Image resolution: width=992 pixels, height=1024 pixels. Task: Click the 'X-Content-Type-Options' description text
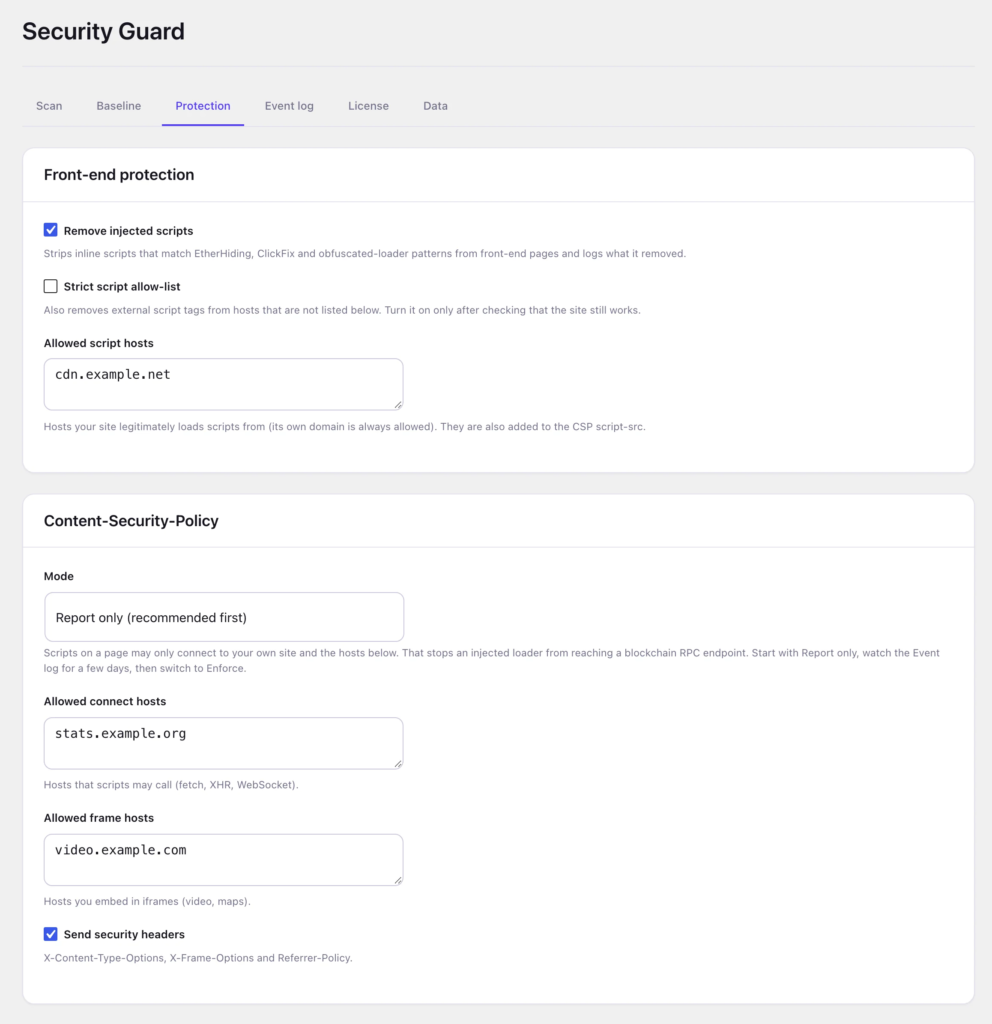[x=198, y=958]
